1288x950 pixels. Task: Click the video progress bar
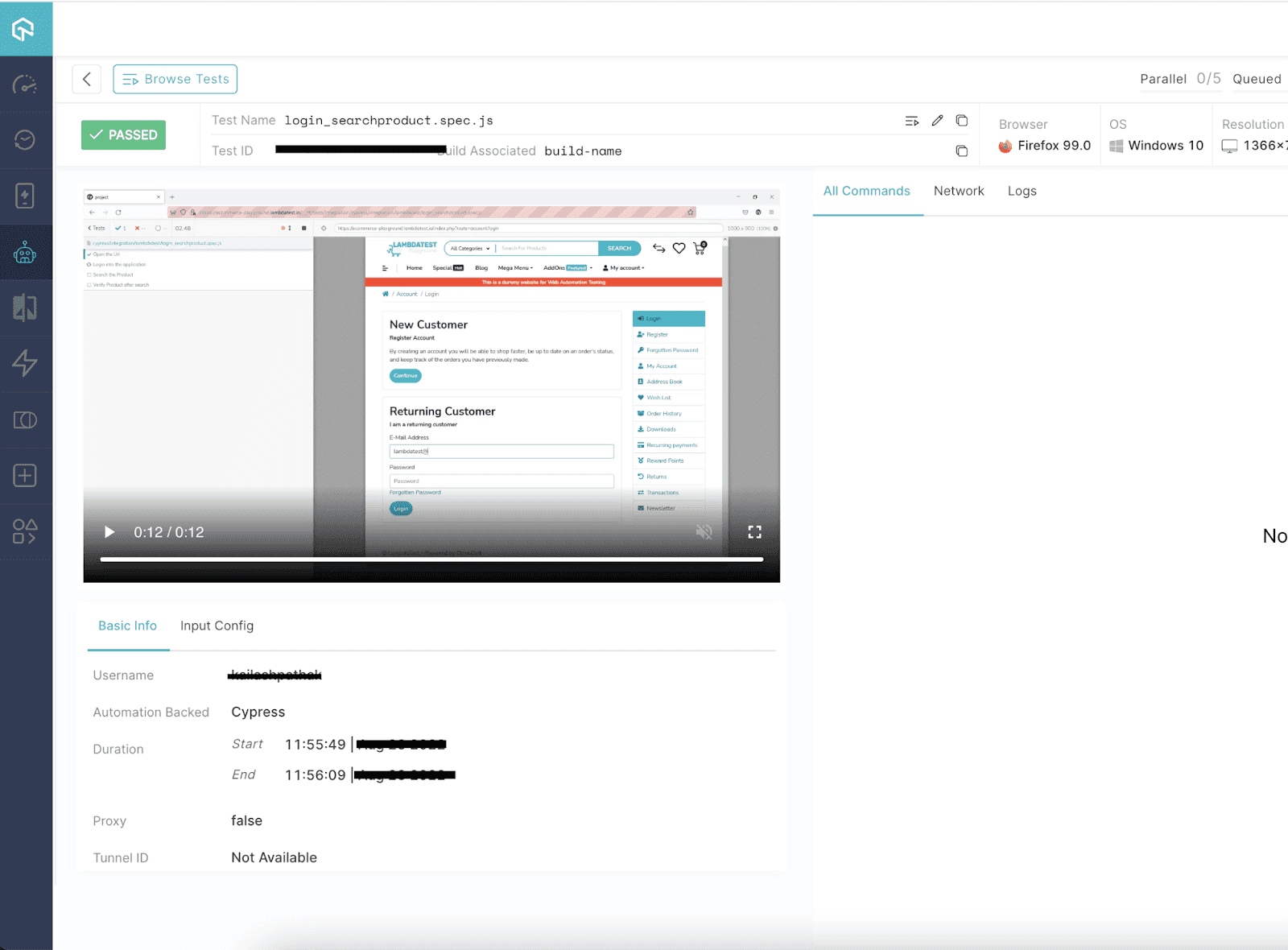tap(431, 559)
